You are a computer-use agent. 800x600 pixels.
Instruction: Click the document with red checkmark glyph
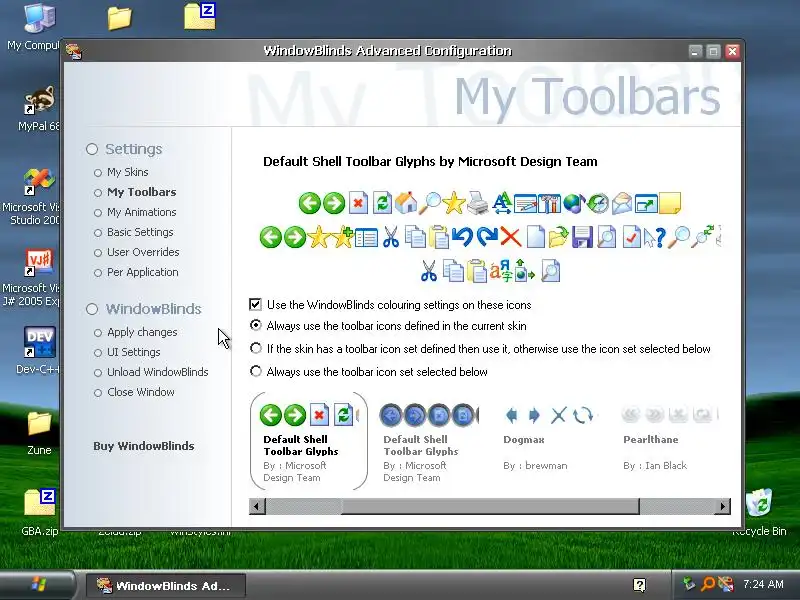[x=631, y=237]
